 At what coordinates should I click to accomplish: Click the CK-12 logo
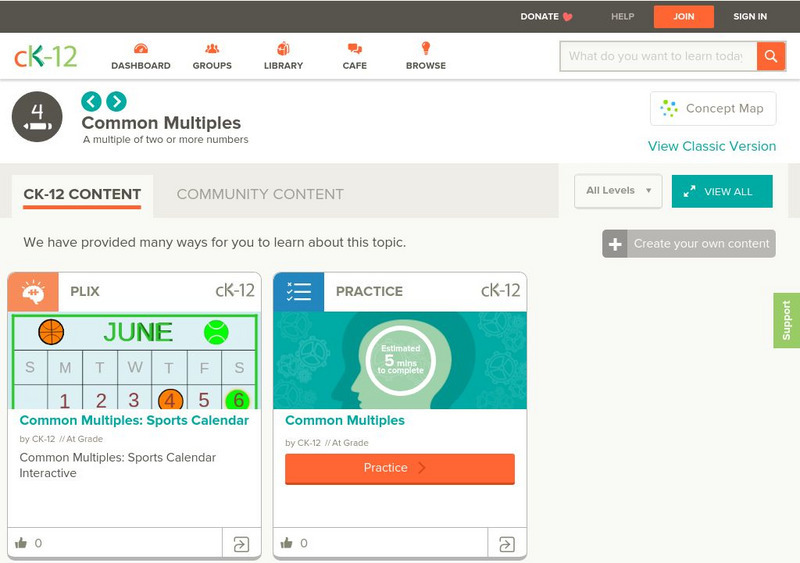(x=45, y=56)
